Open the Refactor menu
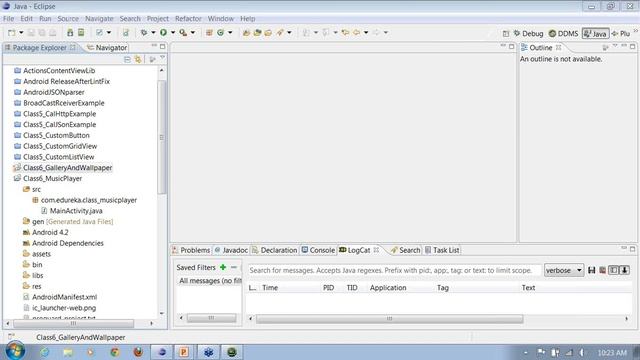The height and width of the screenshot is (360, 640). pyautogui.click(x=188, y=19)
